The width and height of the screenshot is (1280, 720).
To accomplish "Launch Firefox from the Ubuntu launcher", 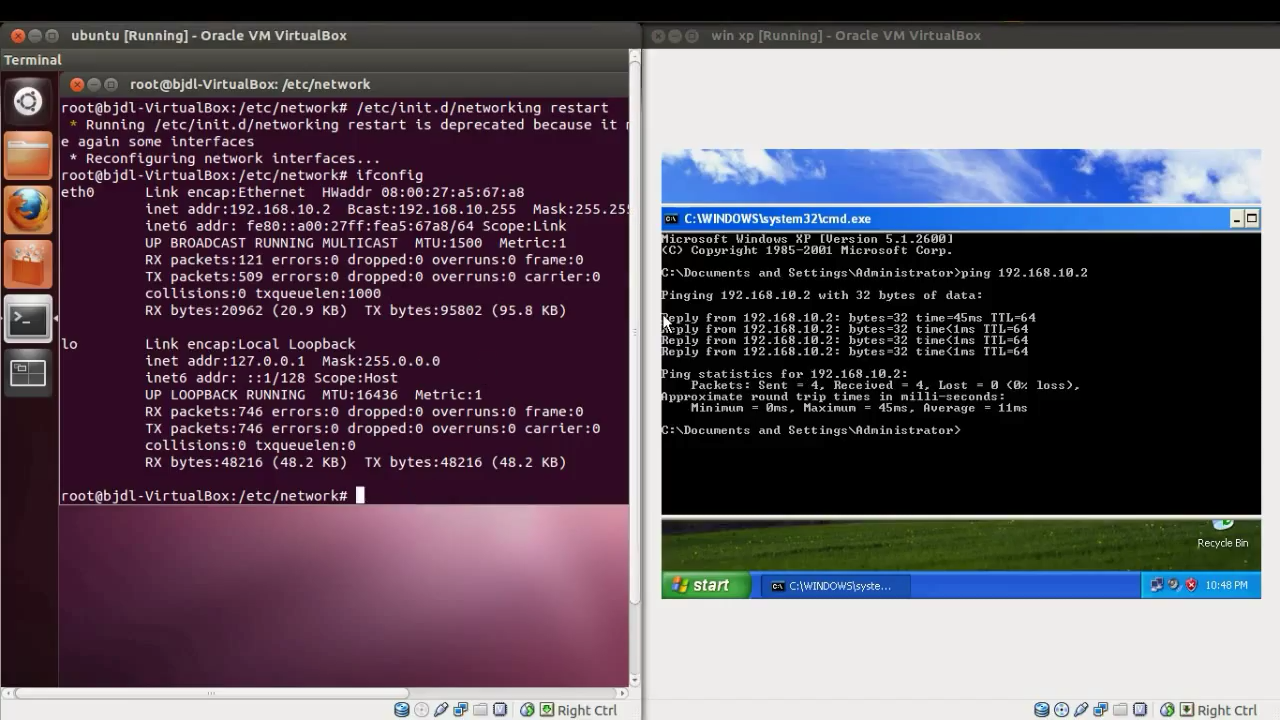I will tap(28, 210).
